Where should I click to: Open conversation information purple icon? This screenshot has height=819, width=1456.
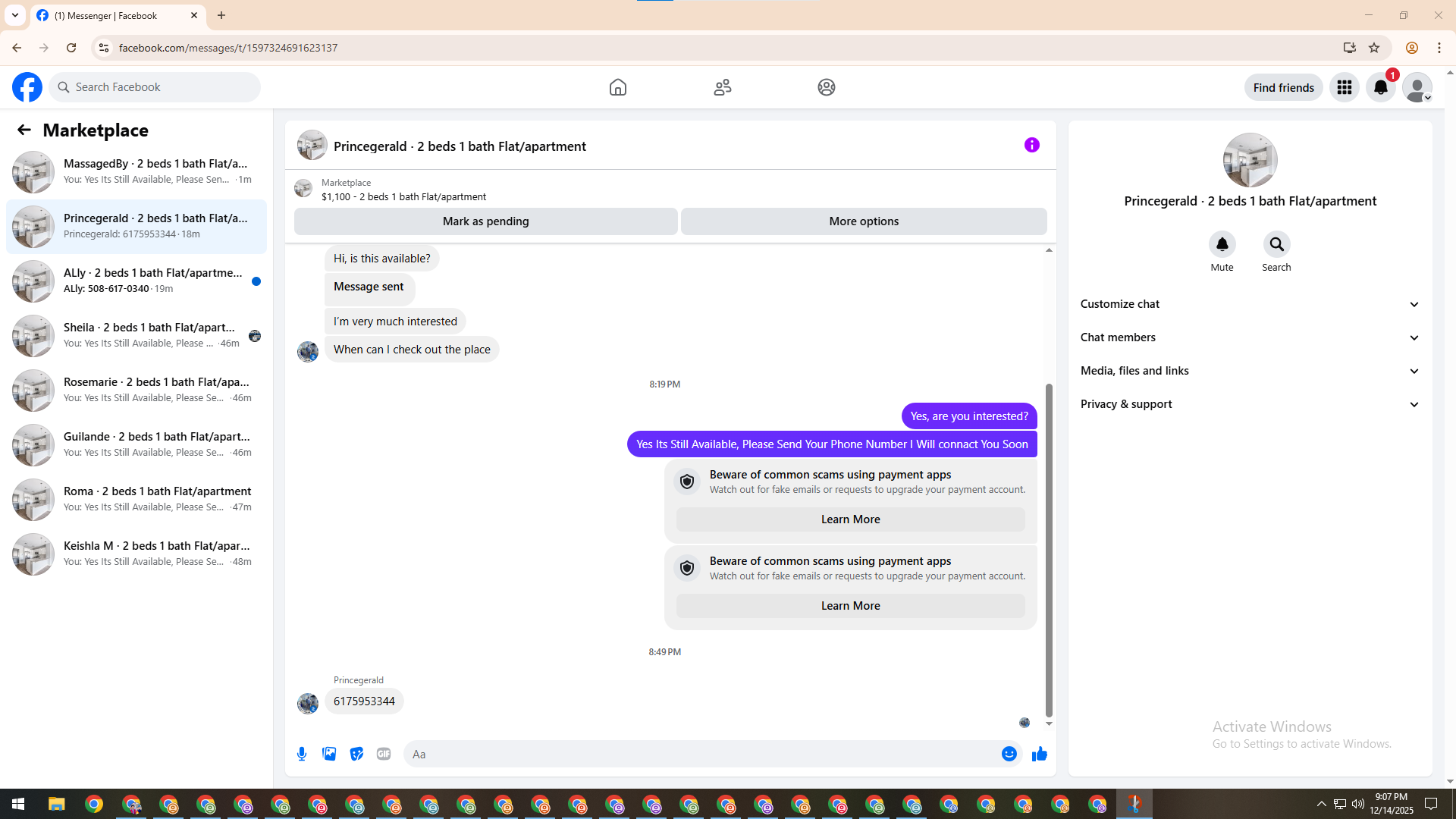tap(1031, 145)
